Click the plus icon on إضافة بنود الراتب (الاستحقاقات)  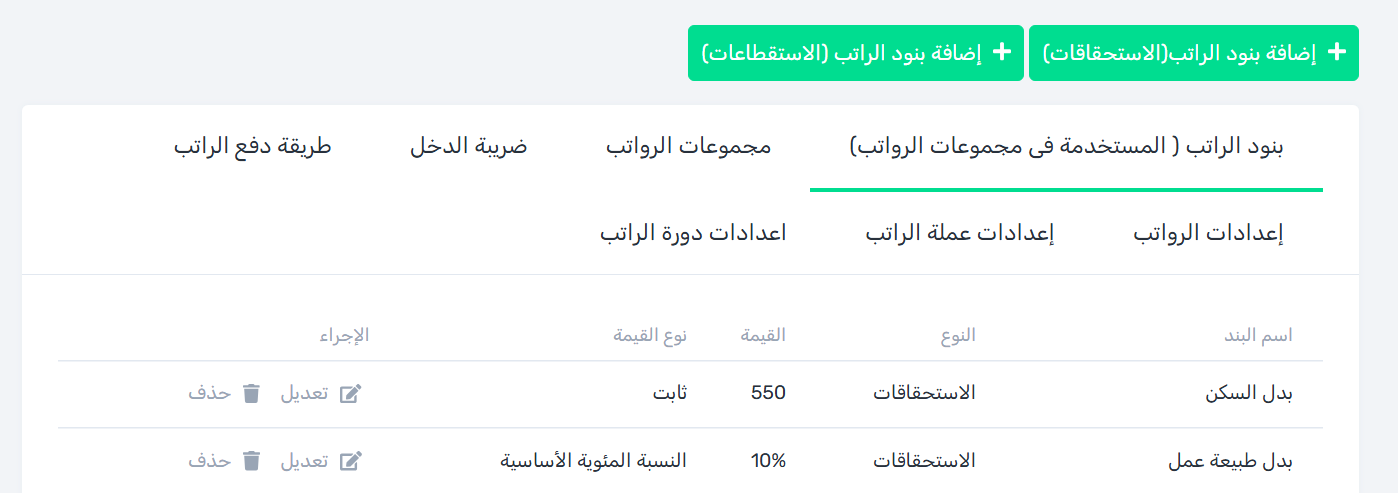coord(1336,53)
